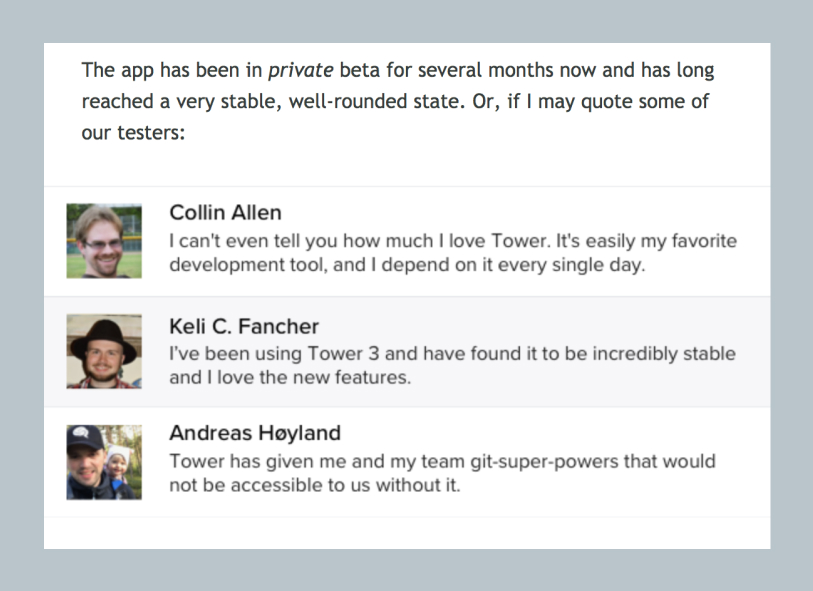Click Andreas Høyland's profile picture

[x=104, y=462]
